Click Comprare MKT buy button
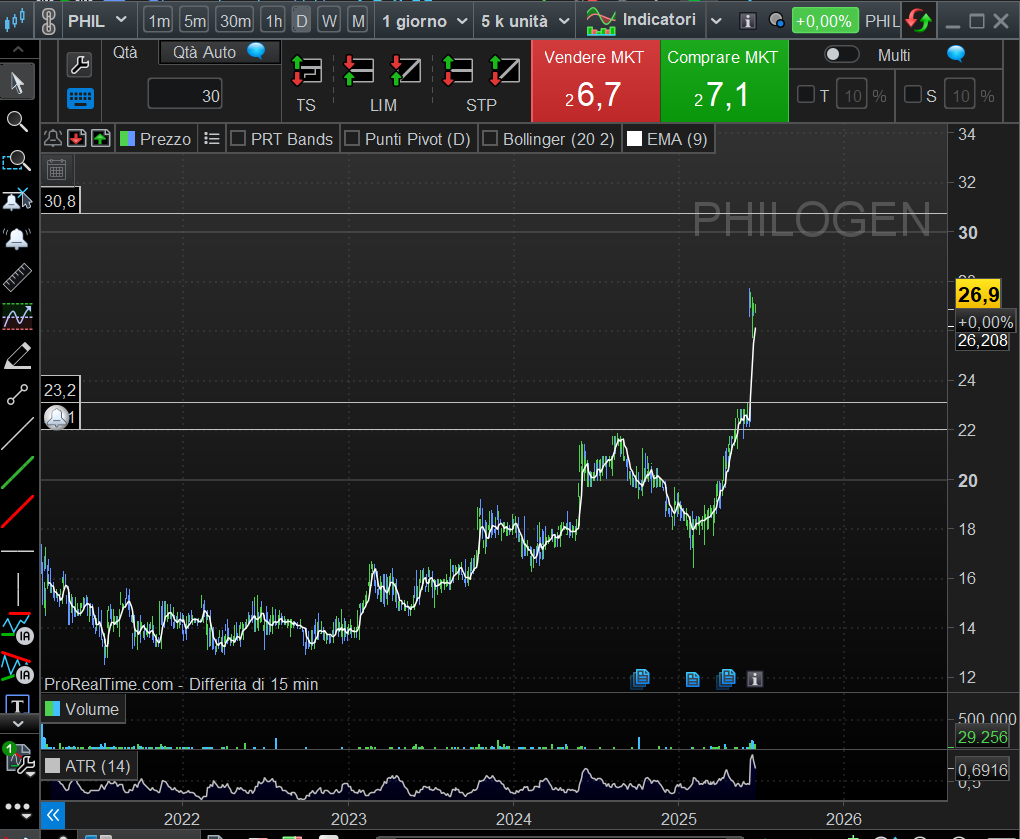The width and height of the screenshot is (1020, 839). pyautogui.click(x=724, y=81)
